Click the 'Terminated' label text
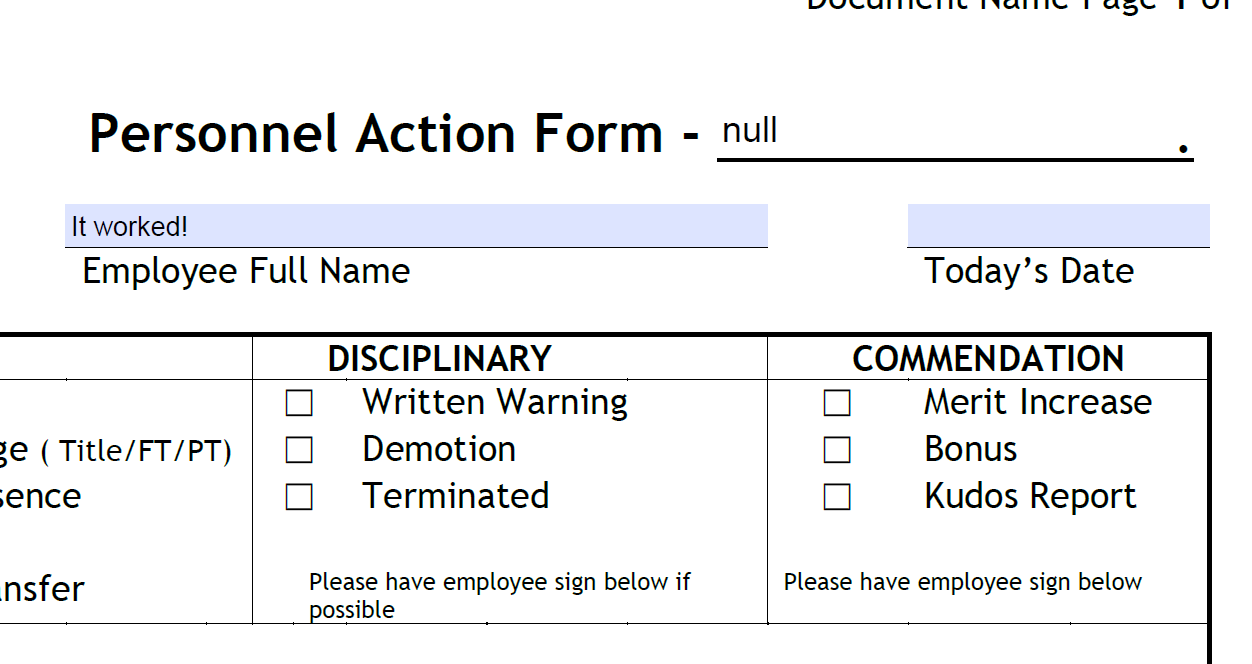This screenshot has height=664, width=1252. click(x=455, y=496)
